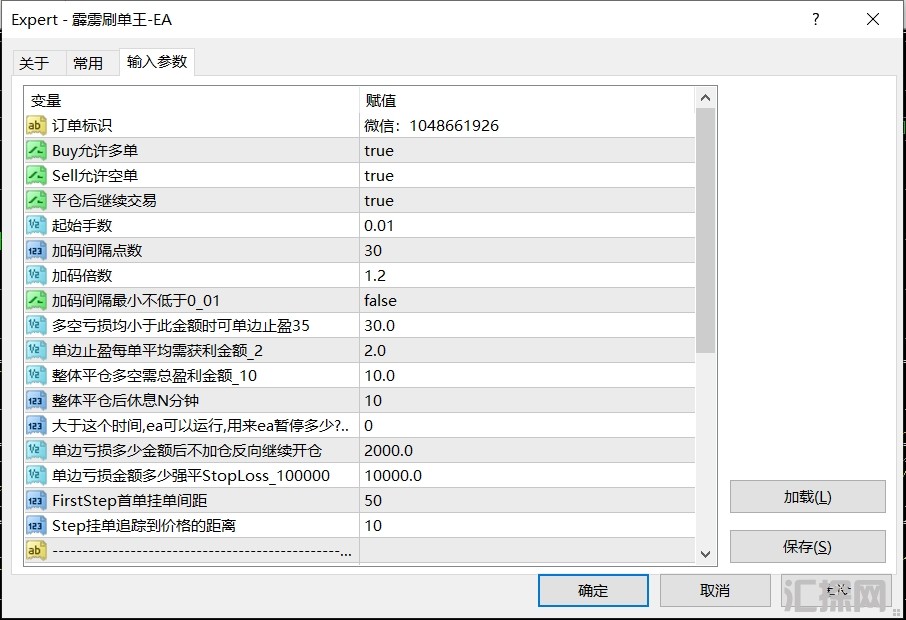The height and width of the screenshot is (620, 906).
Task: Click the integer icon beside 整体平仓后休息N分钟
Action: (35, 400)
